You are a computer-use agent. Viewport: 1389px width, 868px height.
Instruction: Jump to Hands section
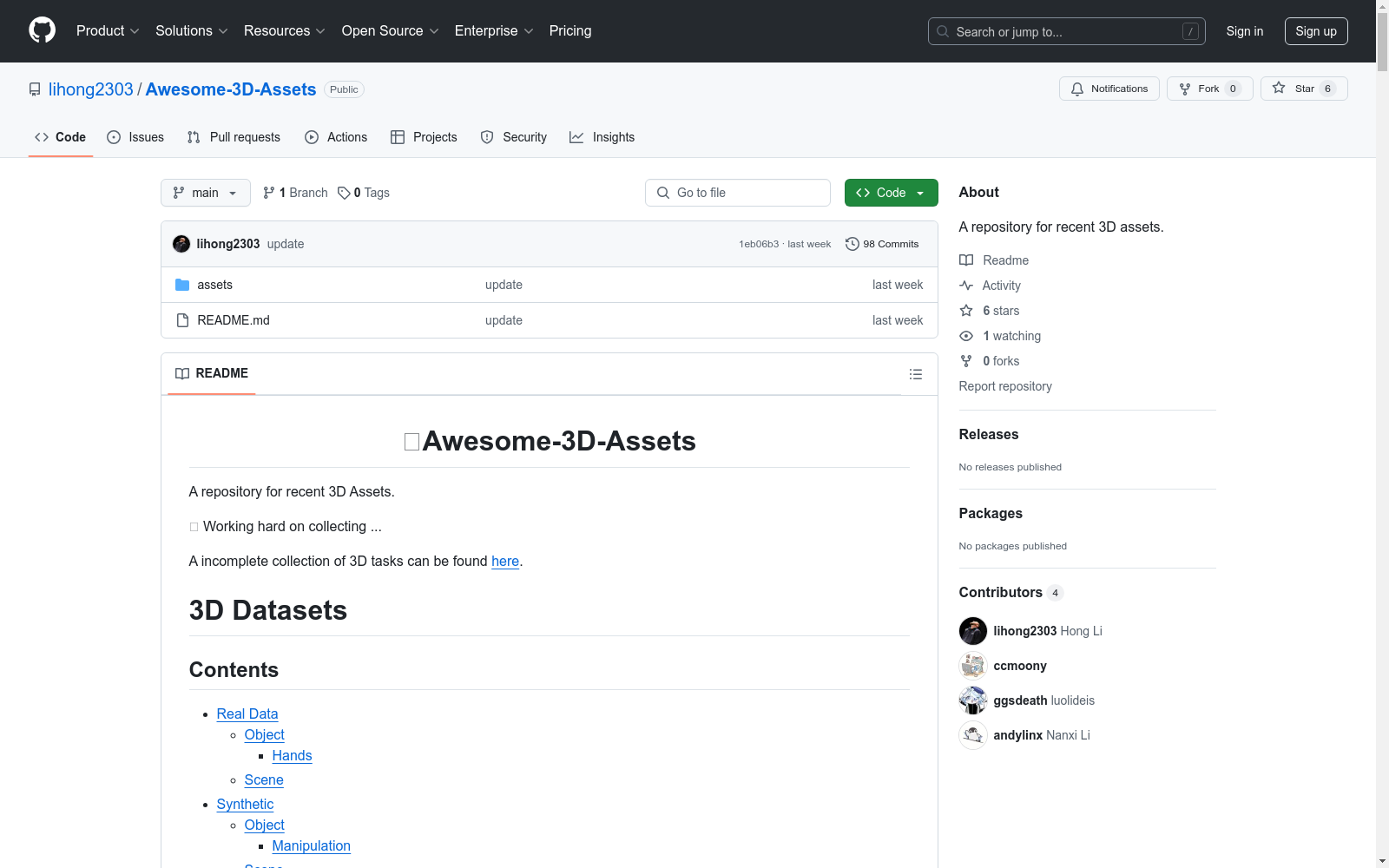pos(292,755)
